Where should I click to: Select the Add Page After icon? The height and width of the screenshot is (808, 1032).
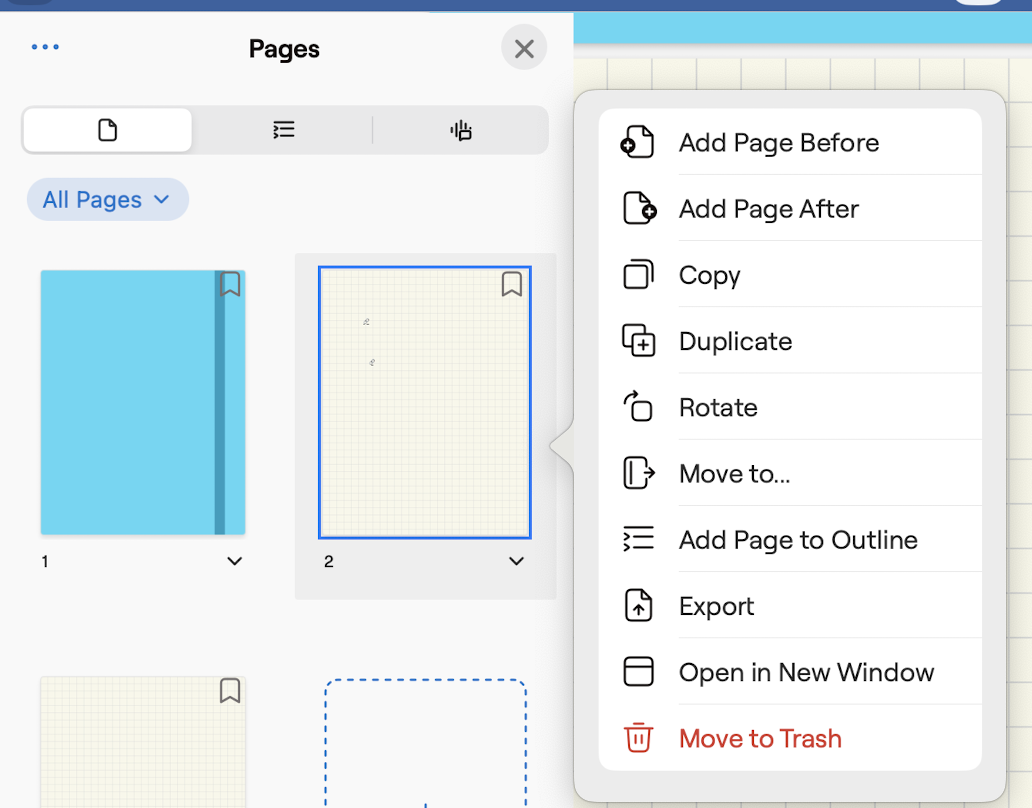640,208
